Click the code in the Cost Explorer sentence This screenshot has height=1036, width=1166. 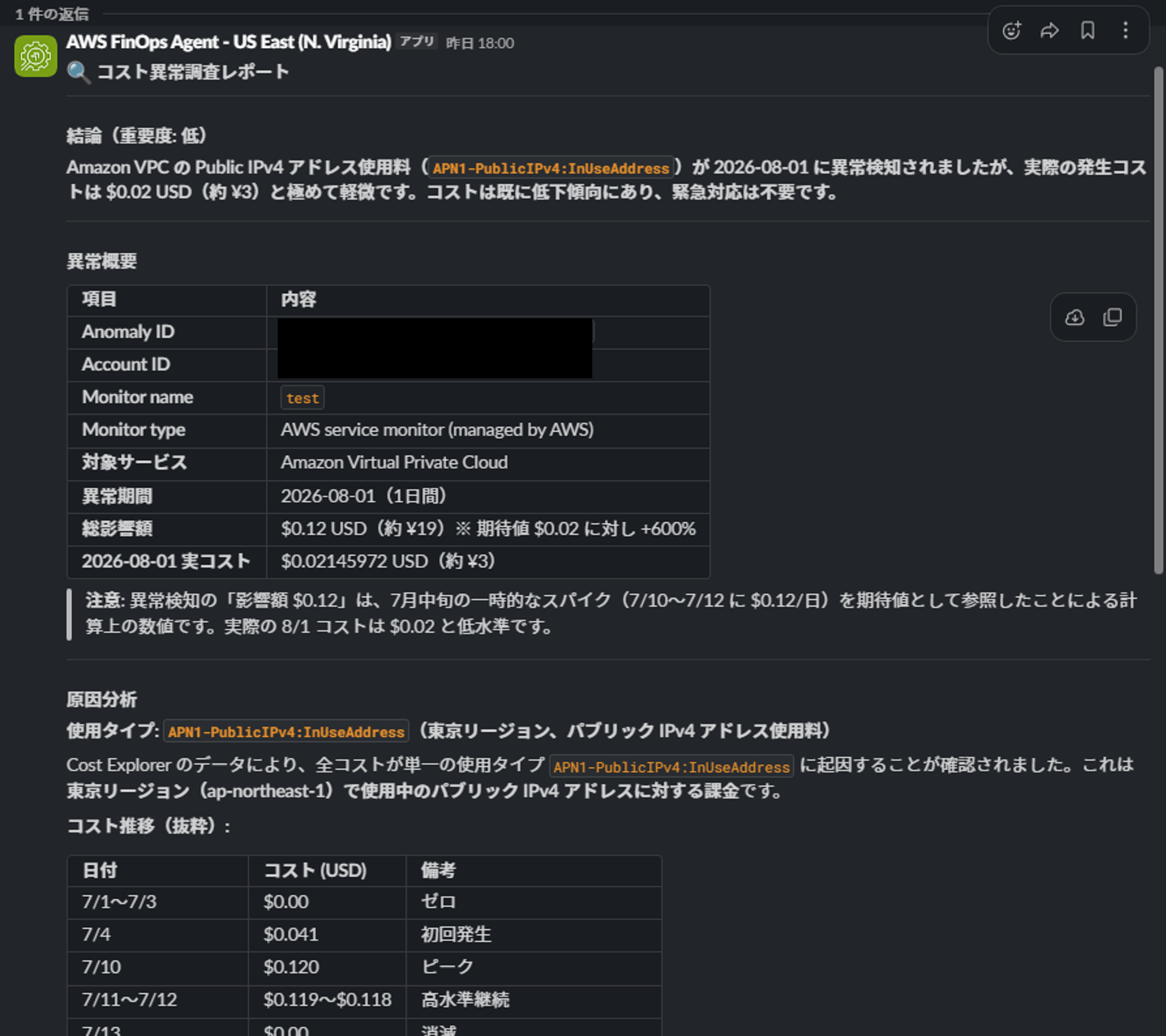pos(672,766)
